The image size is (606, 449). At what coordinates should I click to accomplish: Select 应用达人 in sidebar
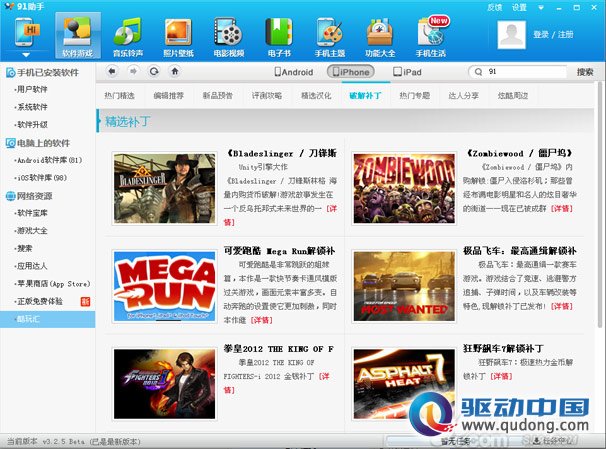(32, 266)
